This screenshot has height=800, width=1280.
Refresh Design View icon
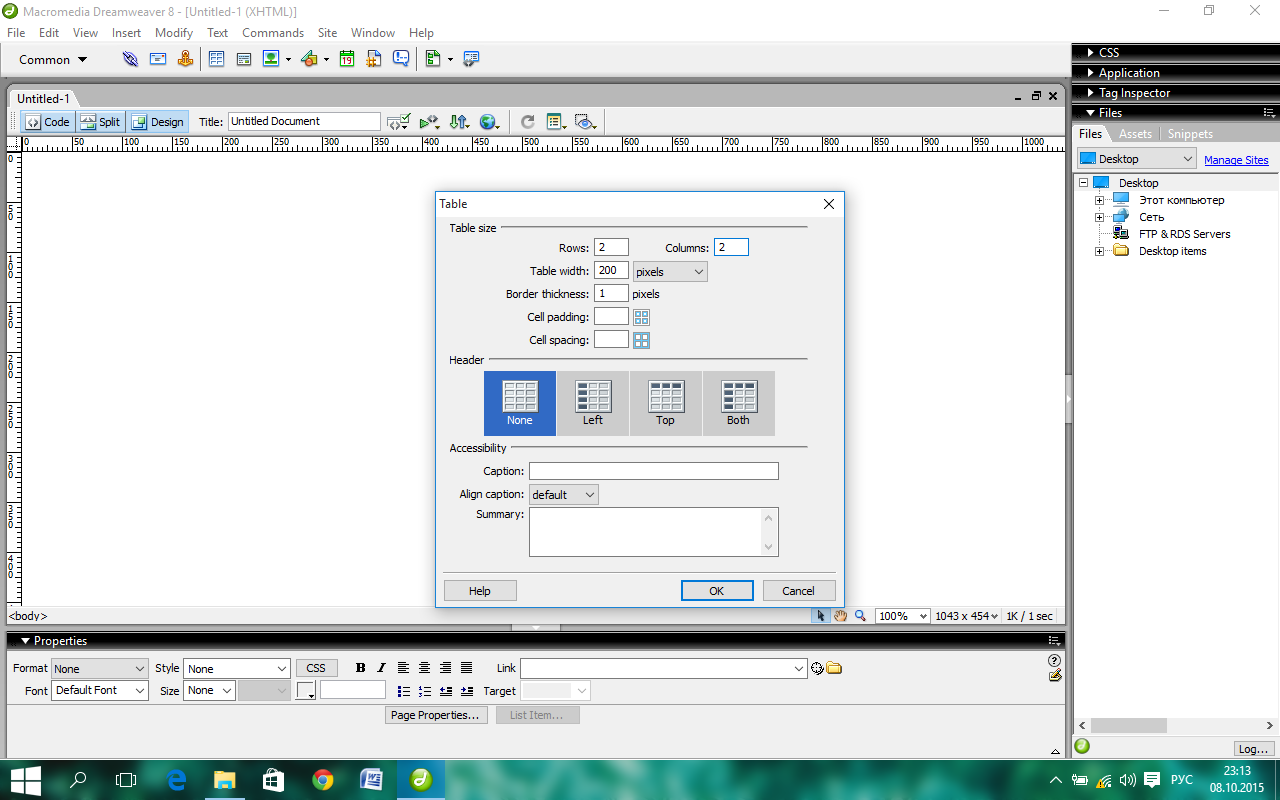[527, 122]
